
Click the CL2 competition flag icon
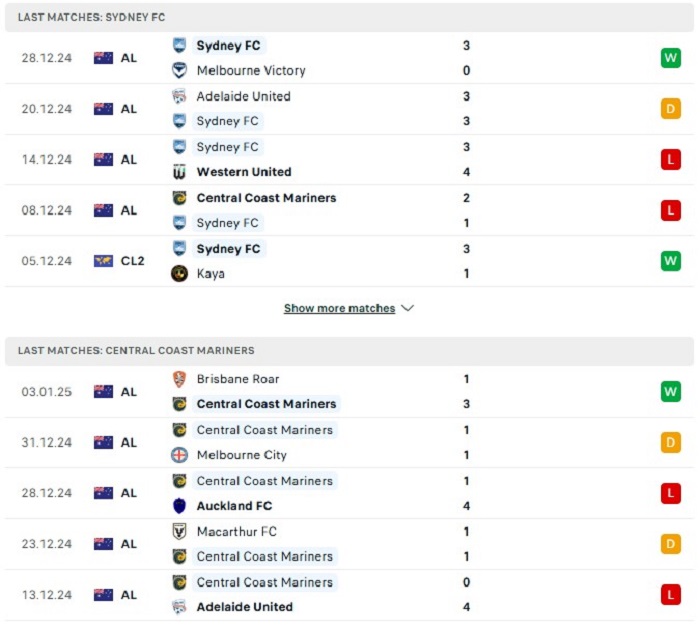[x=103, y=261]
